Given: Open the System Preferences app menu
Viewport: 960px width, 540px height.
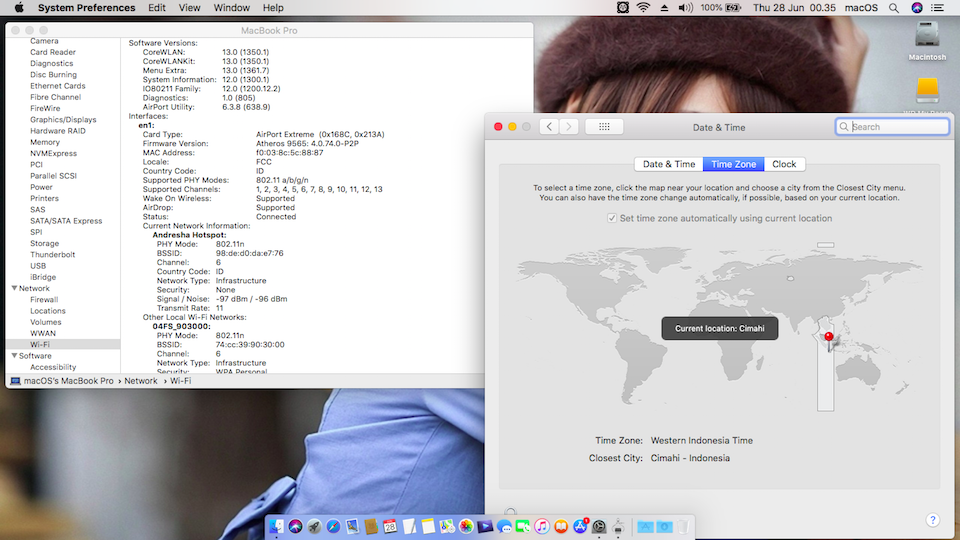Looking at the screenshot, I should click(86, 8).
